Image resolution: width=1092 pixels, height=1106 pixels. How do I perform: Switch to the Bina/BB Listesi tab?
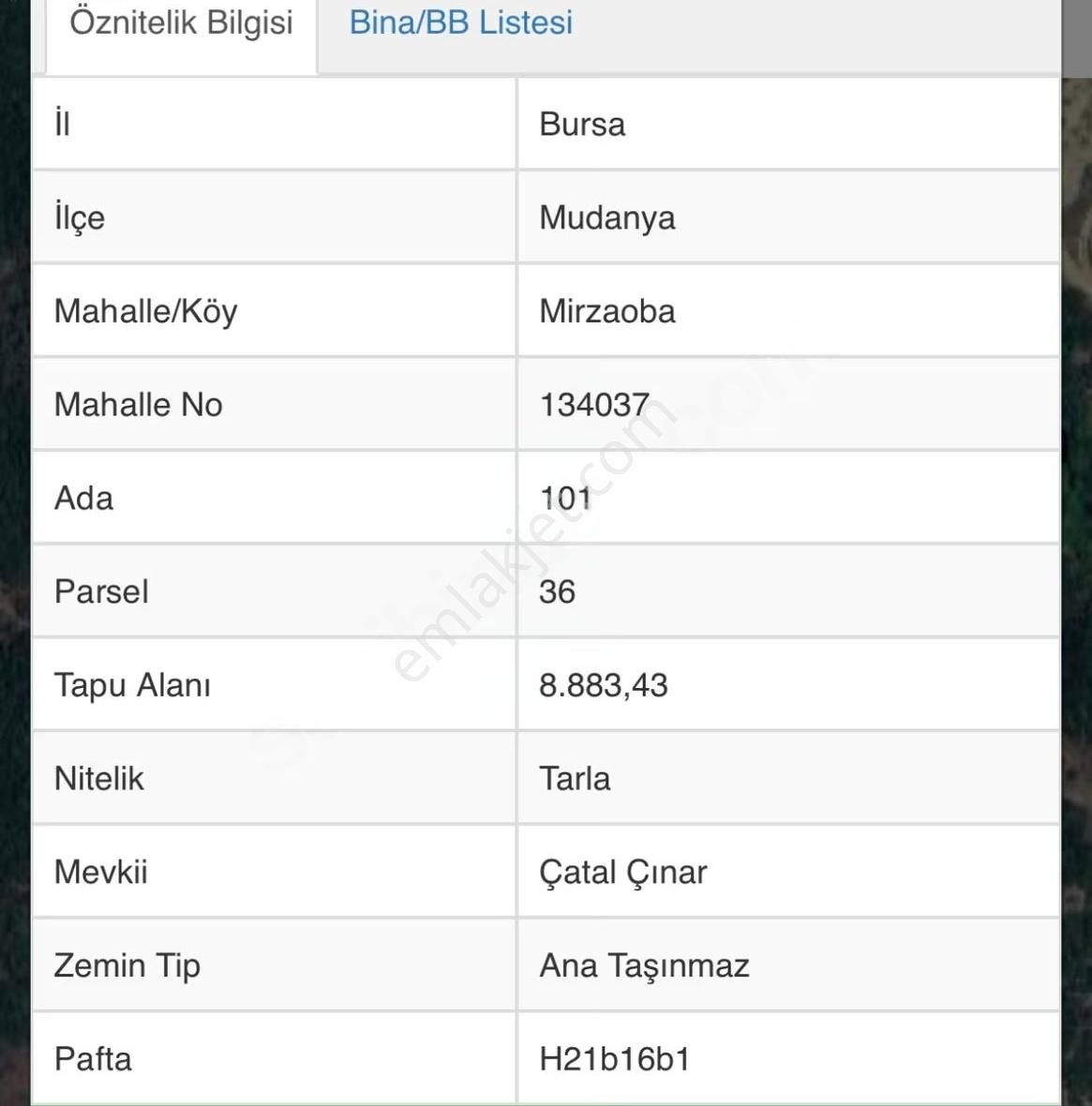pos(460,22)
